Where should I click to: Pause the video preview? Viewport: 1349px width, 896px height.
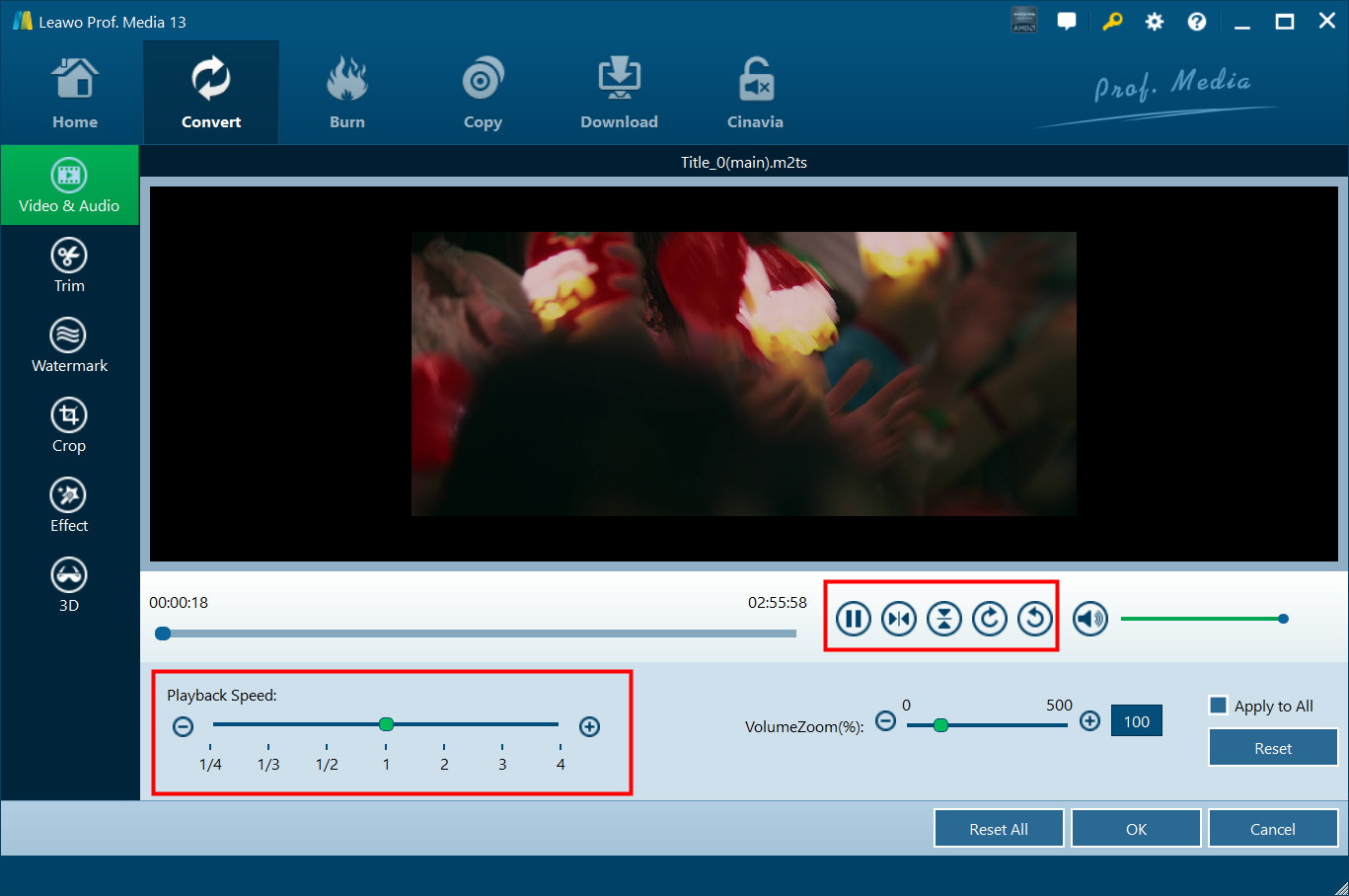pyautogui.click(x=854, y=619)
